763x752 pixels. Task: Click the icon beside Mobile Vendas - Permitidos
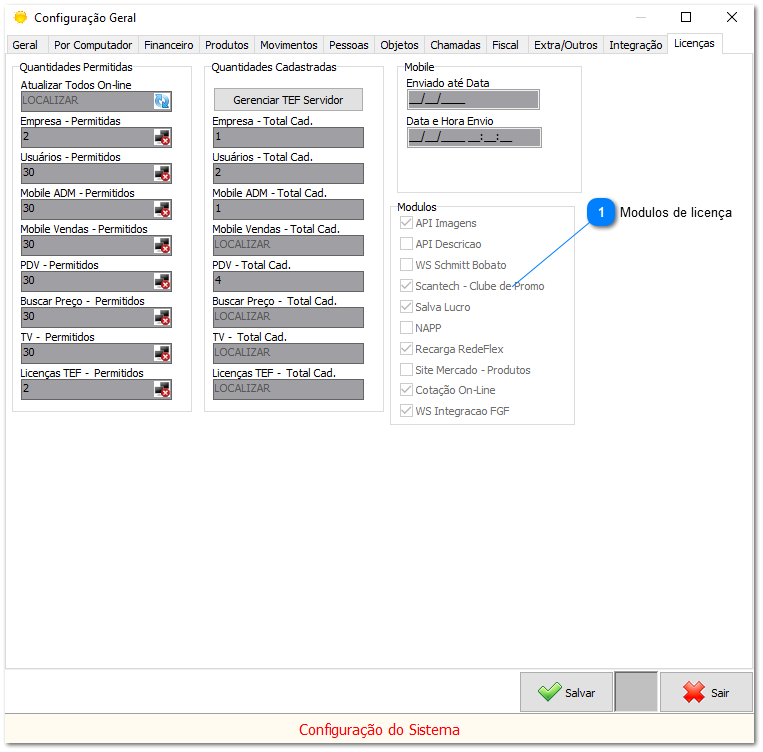(162, 245)
